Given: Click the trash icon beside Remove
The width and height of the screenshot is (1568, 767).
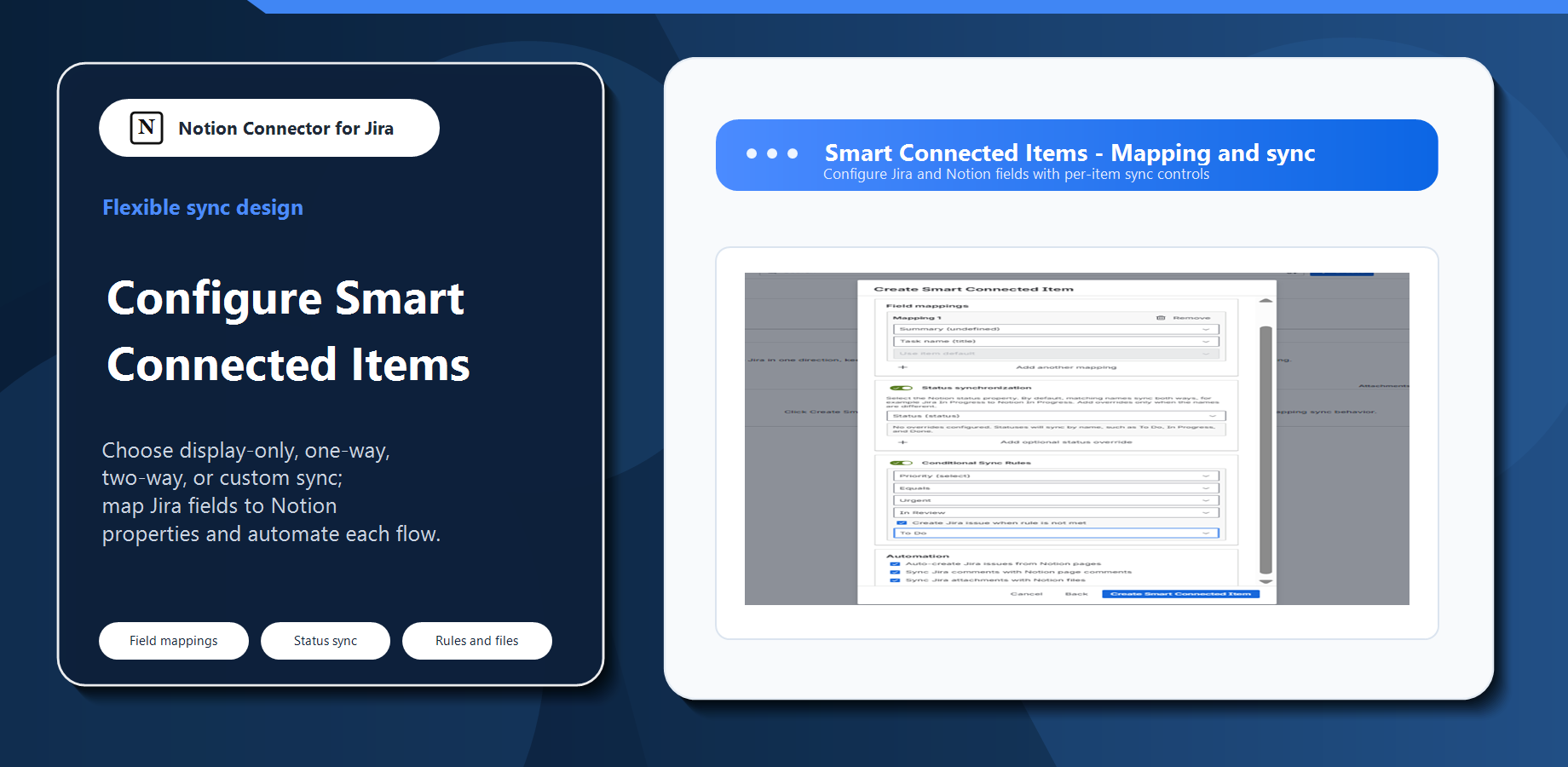Looking at the screenshot, I should click(x=1161, y=318).
